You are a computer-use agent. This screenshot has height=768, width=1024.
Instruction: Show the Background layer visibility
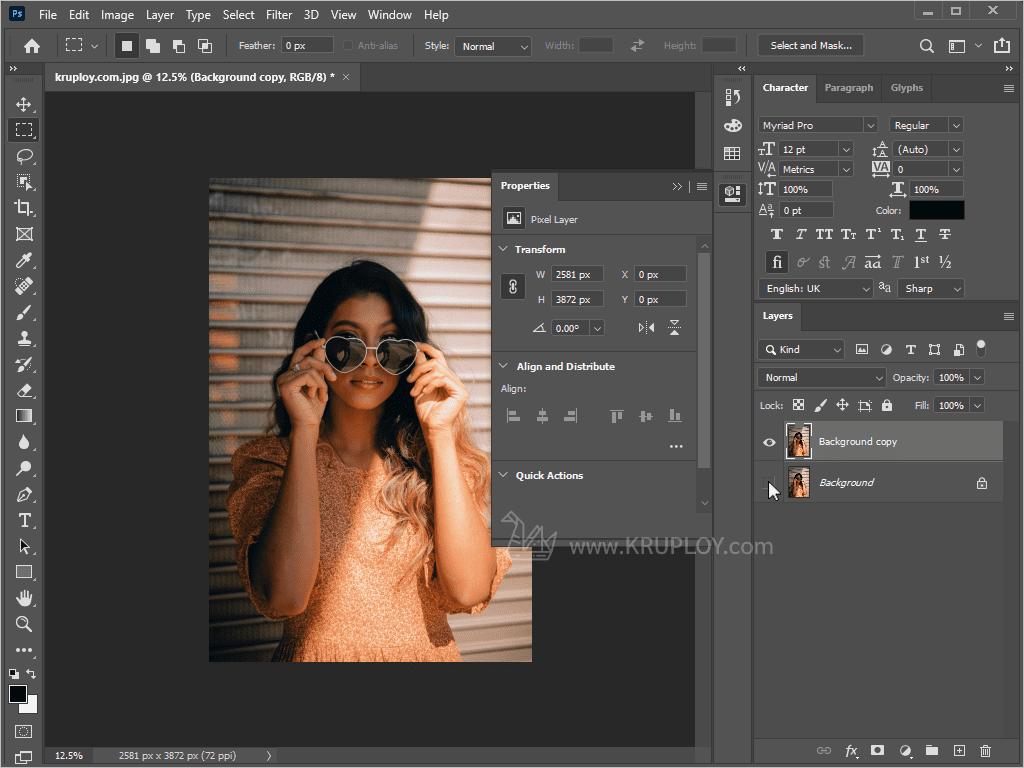pyautogui.click(x=769, y=483)
